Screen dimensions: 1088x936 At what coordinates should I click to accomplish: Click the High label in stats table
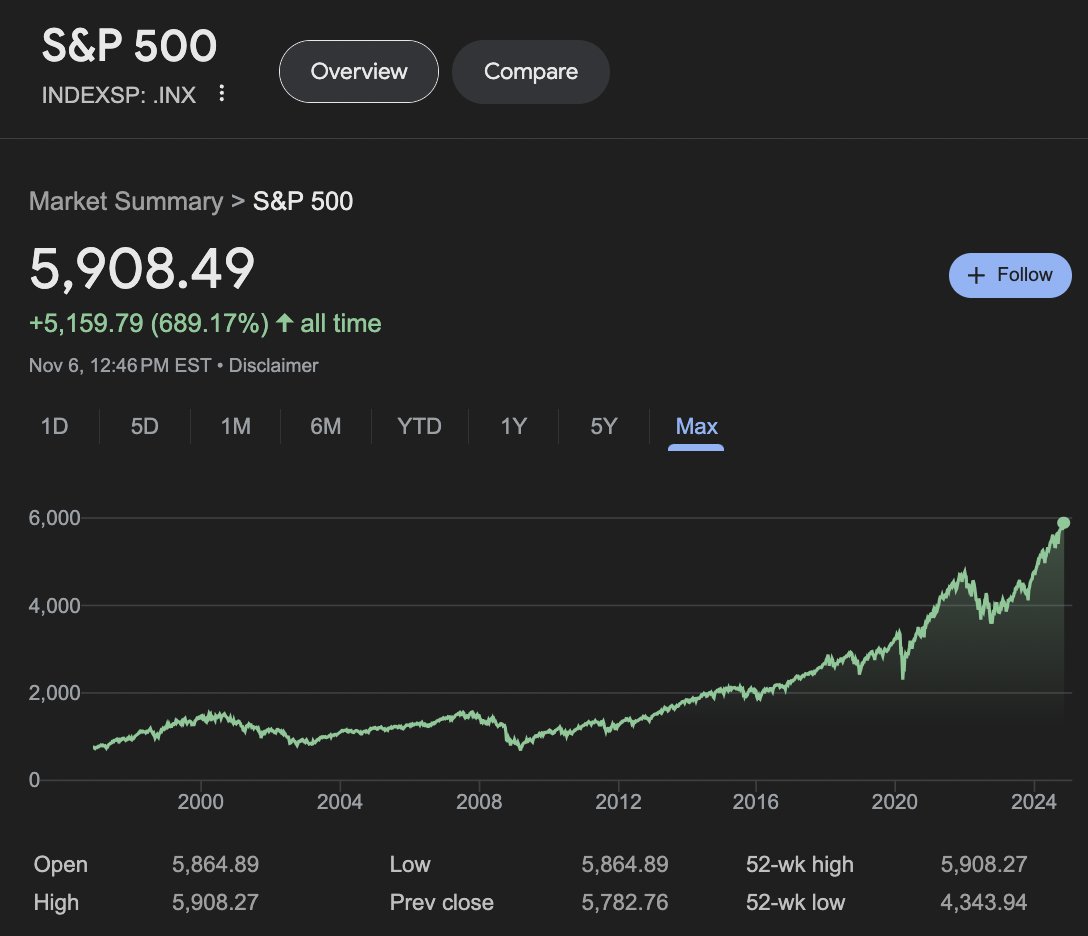point(56,903)
